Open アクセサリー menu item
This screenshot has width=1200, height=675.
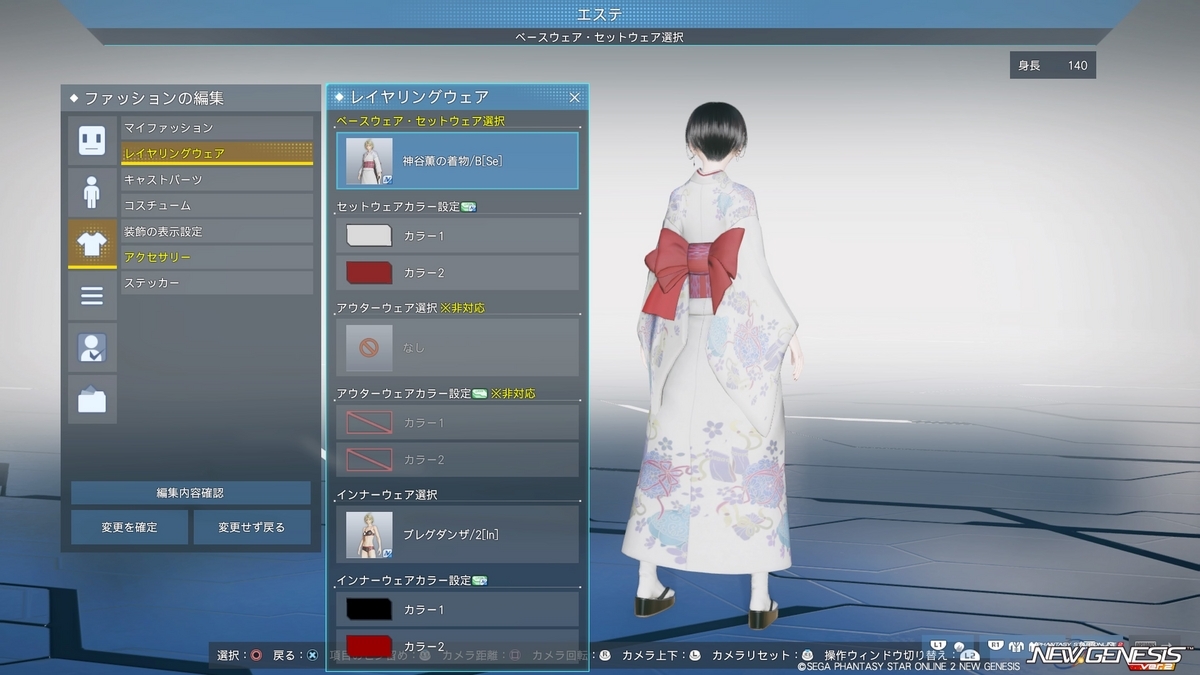pyautogui.click(x=217, y=258)
